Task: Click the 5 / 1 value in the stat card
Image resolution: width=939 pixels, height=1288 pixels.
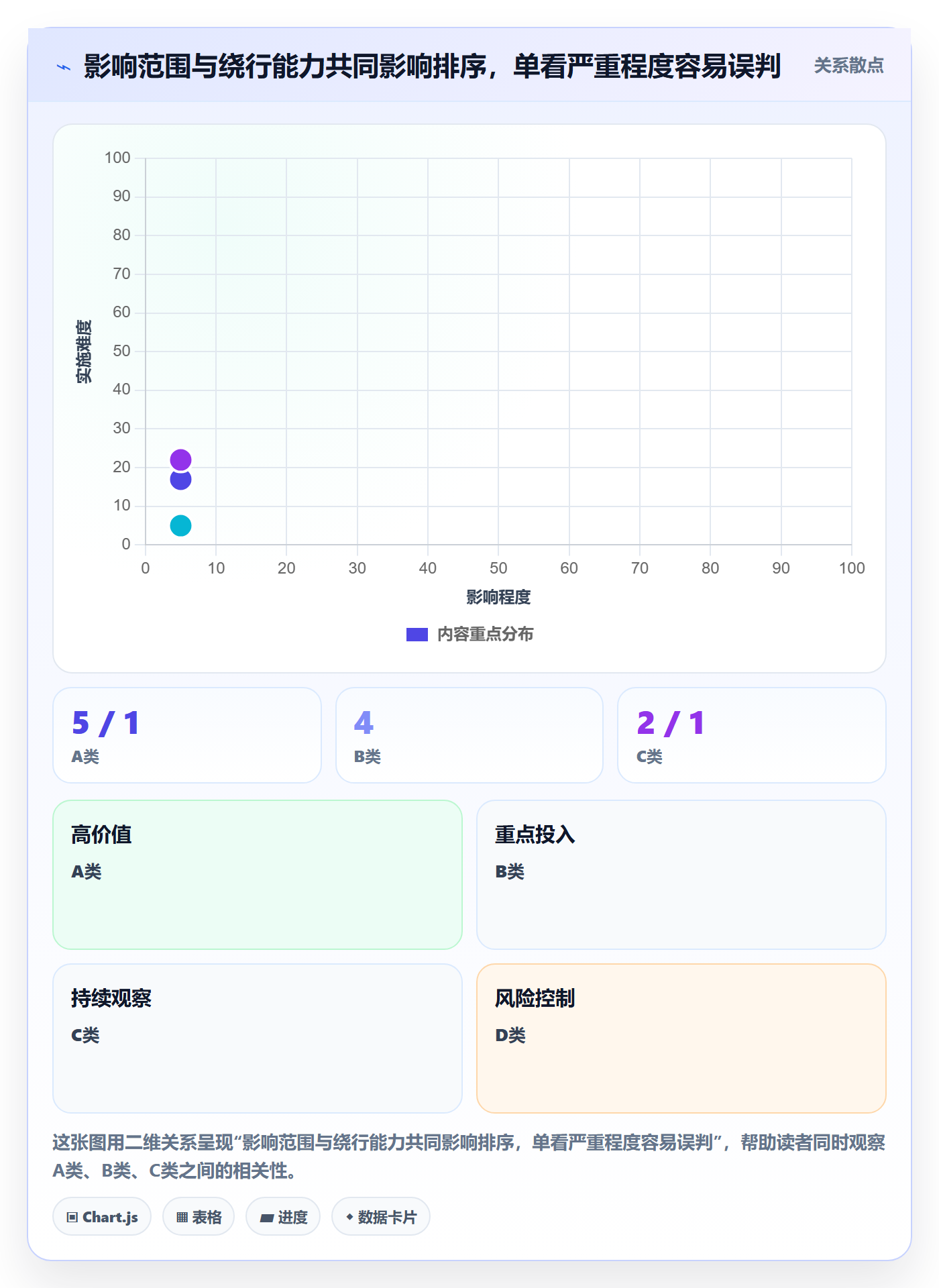Action: pos(106,723)
